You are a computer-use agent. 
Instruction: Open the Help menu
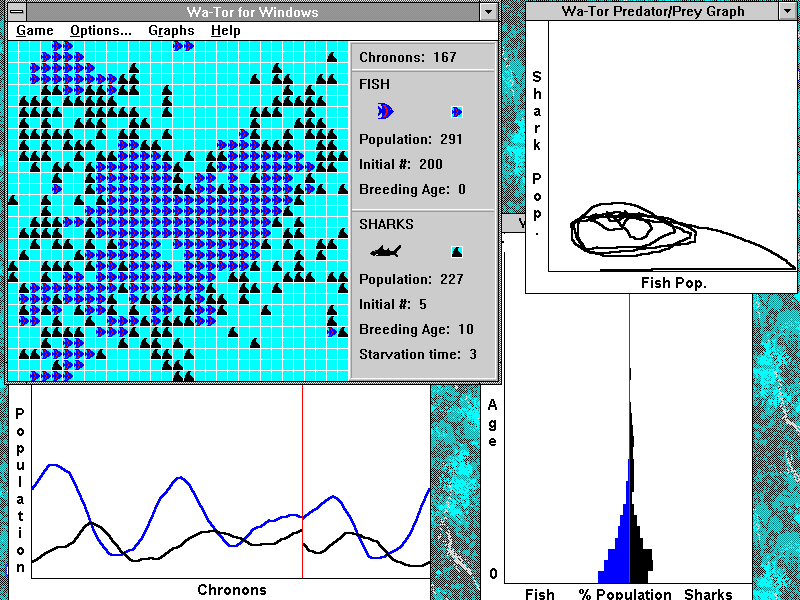[226, 31]
